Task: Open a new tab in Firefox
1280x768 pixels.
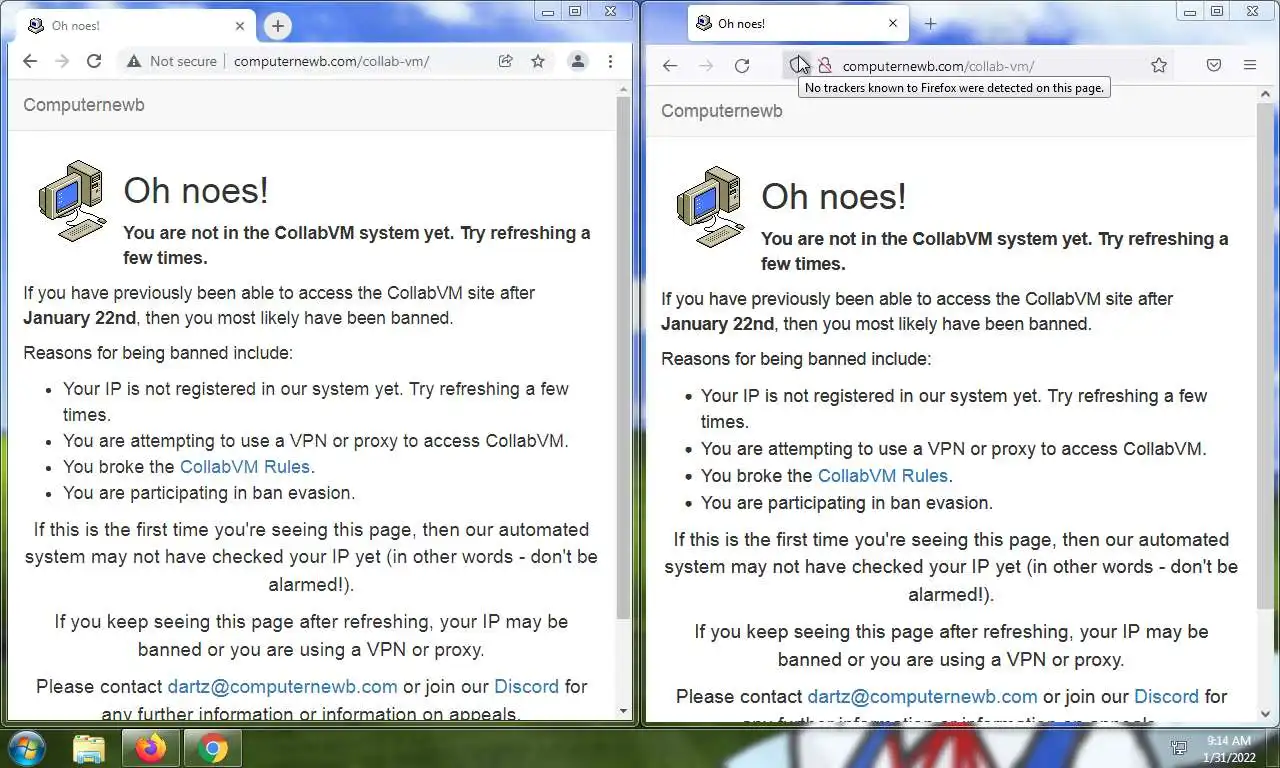Action: pyautogui.click(x=930, y=23)
